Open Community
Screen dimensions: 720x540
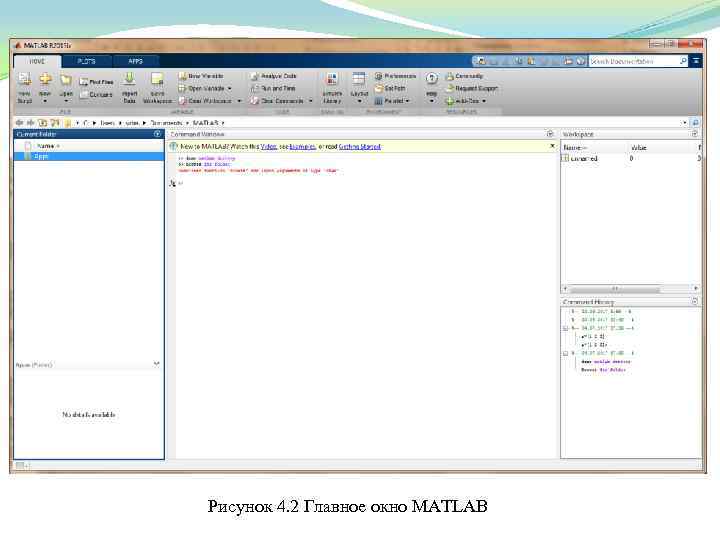coord(464,76)
